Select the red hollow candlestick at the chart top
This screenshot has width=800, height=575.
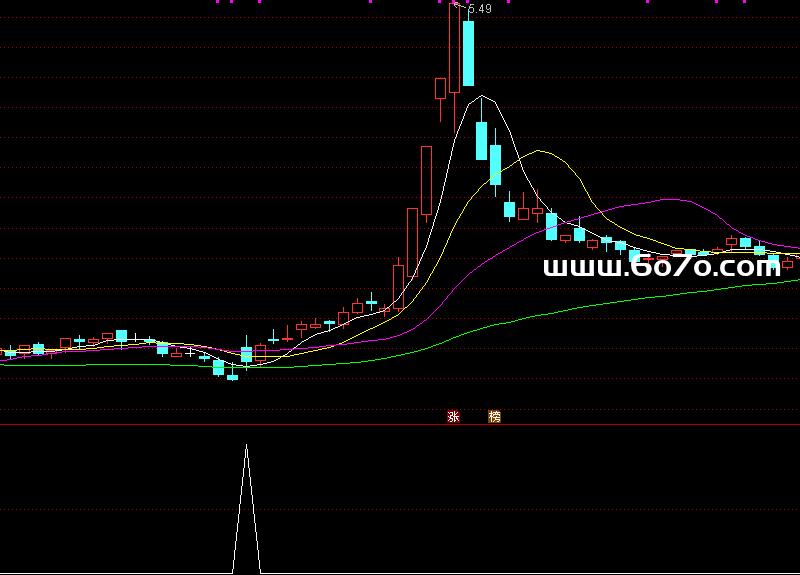455,48
